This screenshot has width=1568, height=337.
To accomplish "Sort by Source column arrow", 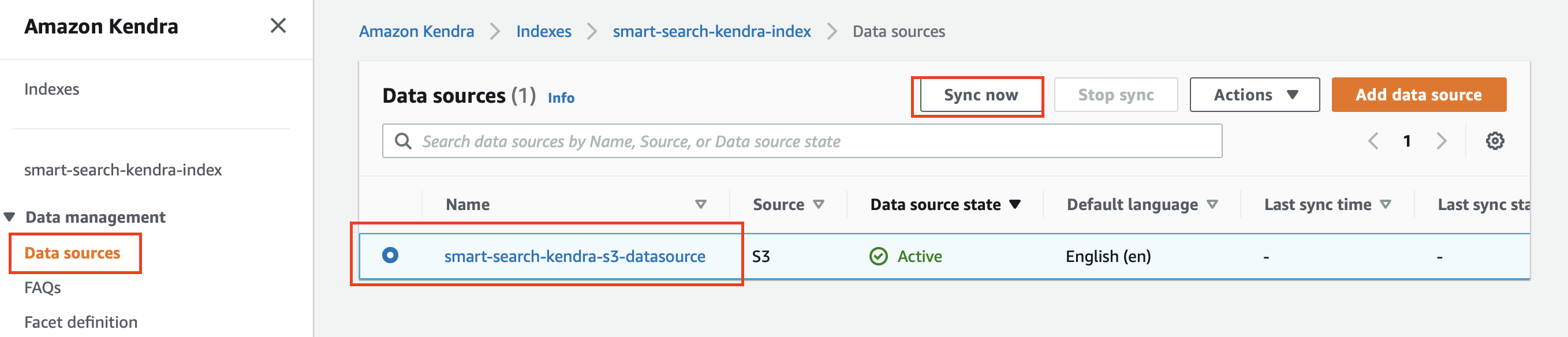I will coord(819,204).
